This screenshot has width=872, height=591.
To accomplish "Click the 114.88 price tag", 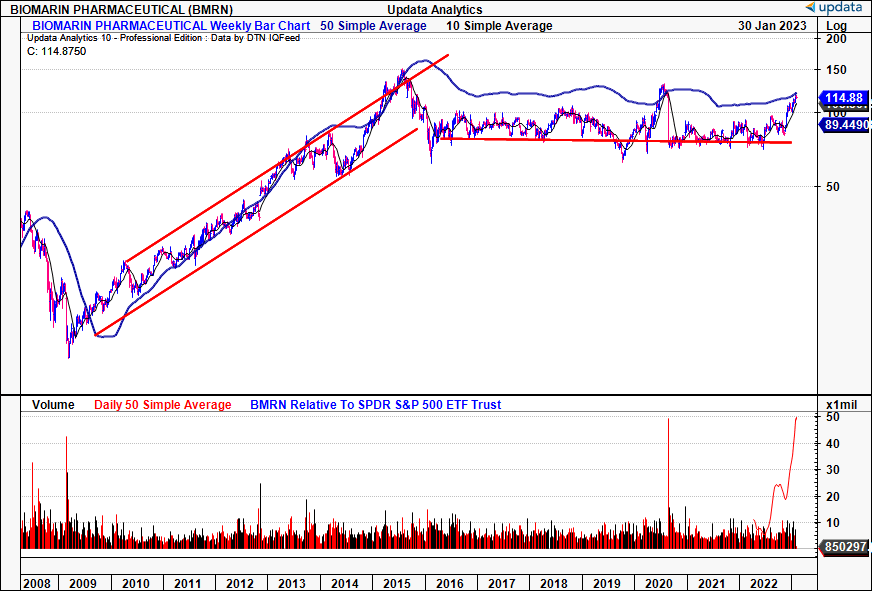I will tap(844, 98).
